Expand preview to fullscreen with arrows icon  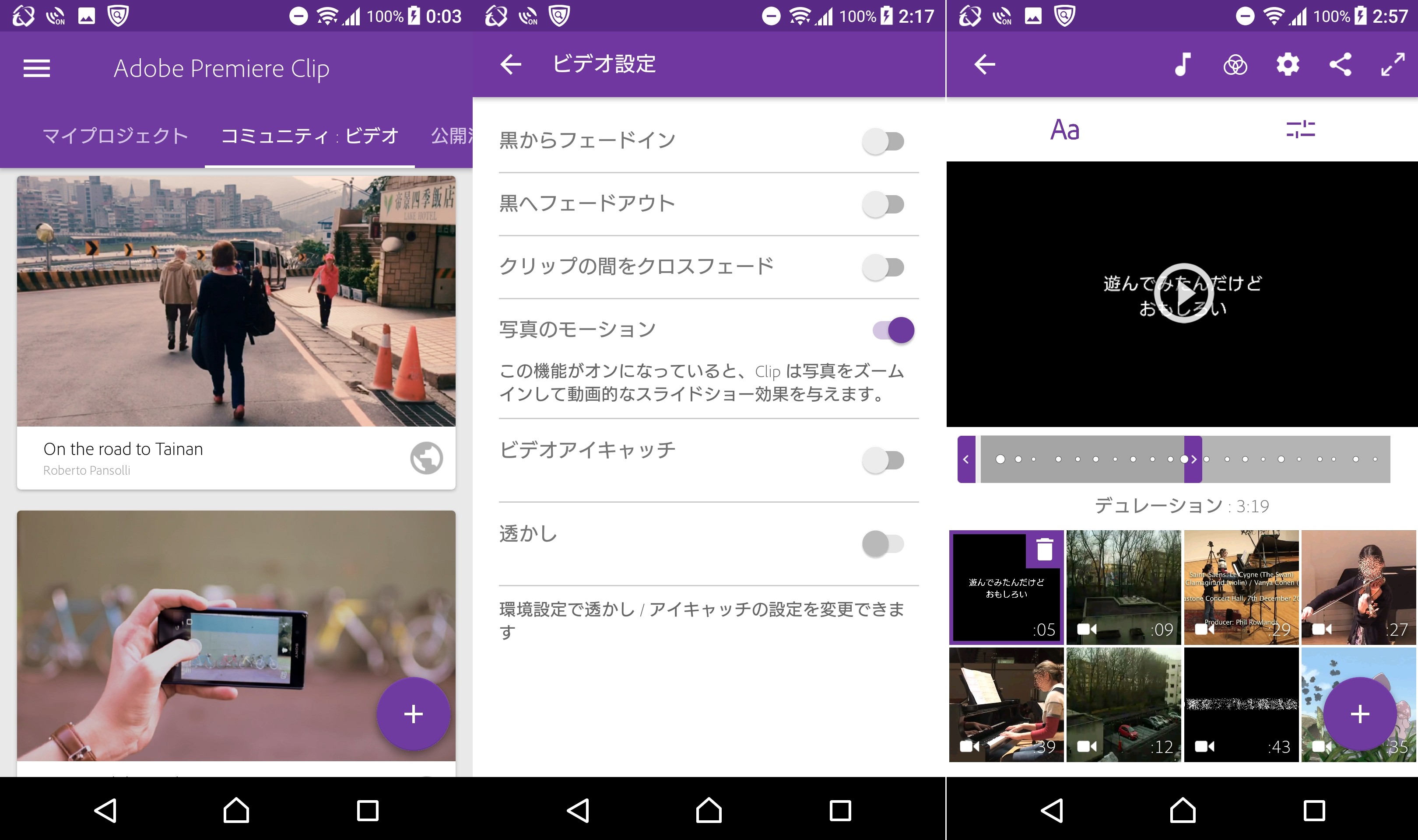[x=1392, y=64]
